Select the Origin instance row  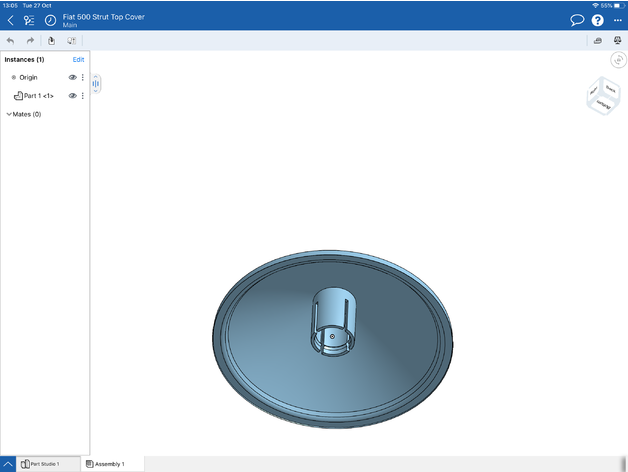click(45, 77)
